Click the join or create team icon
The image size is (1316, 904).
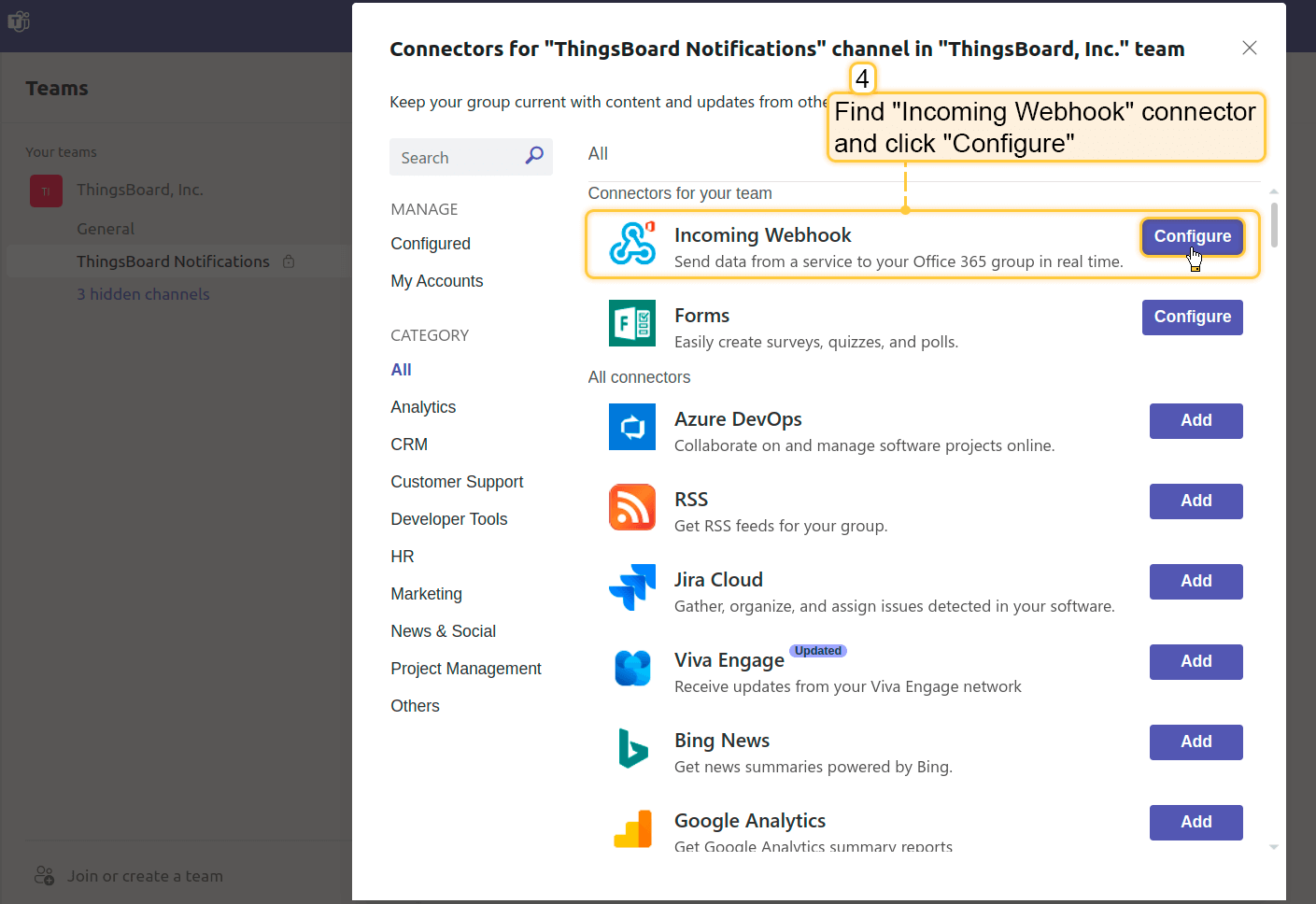tap(44, 876)
